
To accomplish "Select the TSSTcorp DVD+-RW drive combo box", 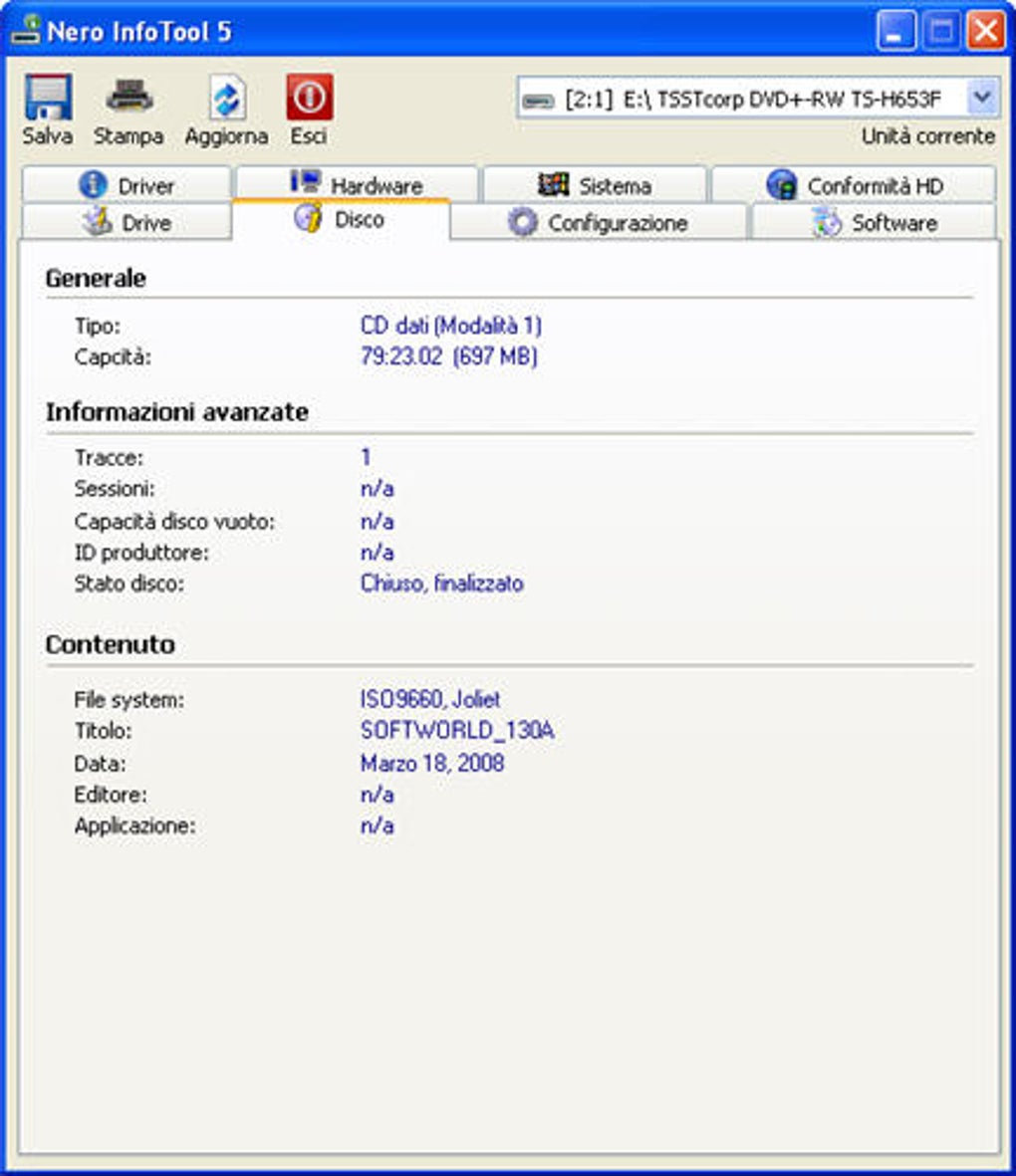I will (x=758, y=98).
